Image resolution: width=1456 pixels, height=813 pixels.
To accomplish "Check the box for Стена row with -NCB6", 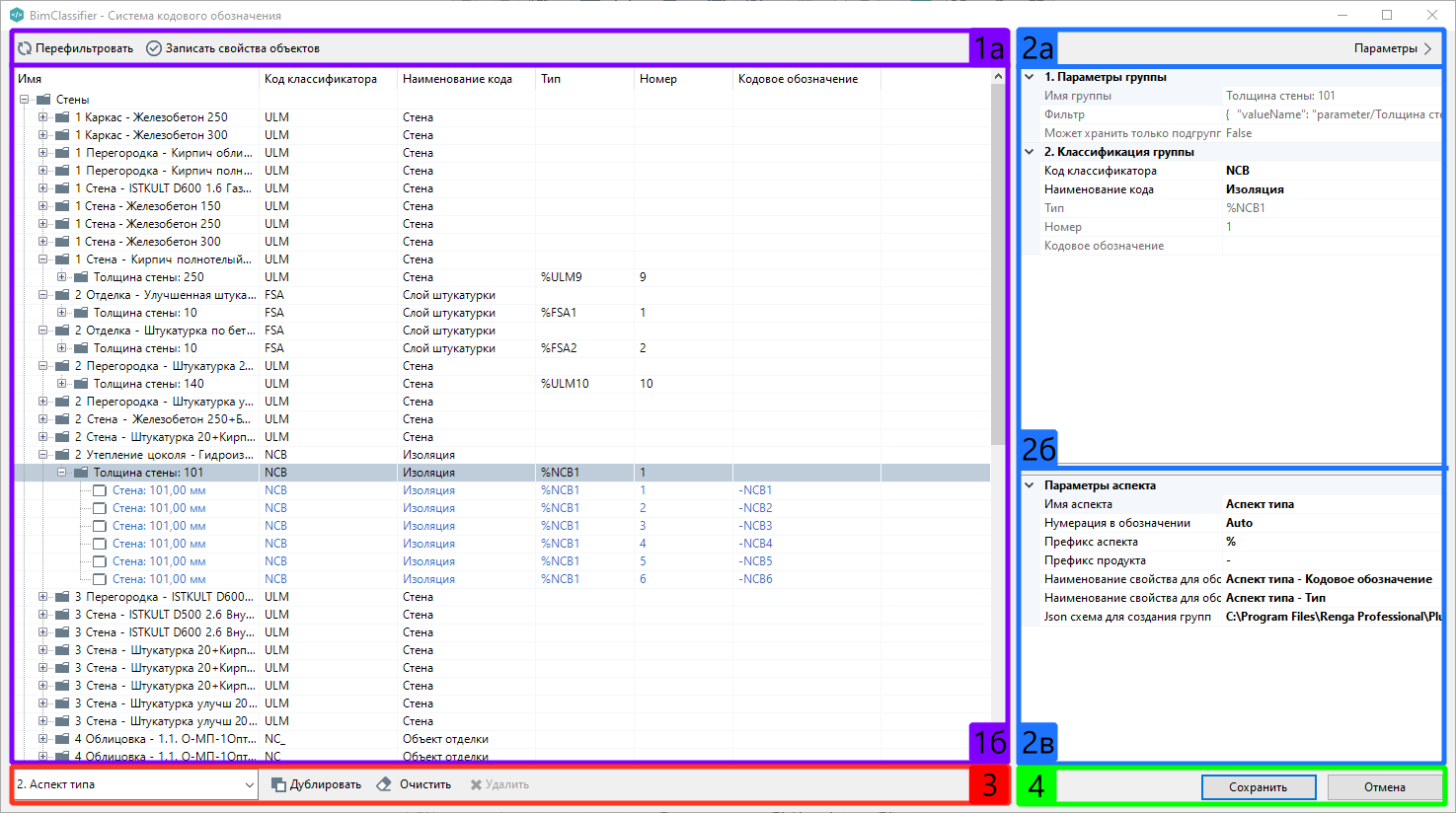I will pos(100,579).
